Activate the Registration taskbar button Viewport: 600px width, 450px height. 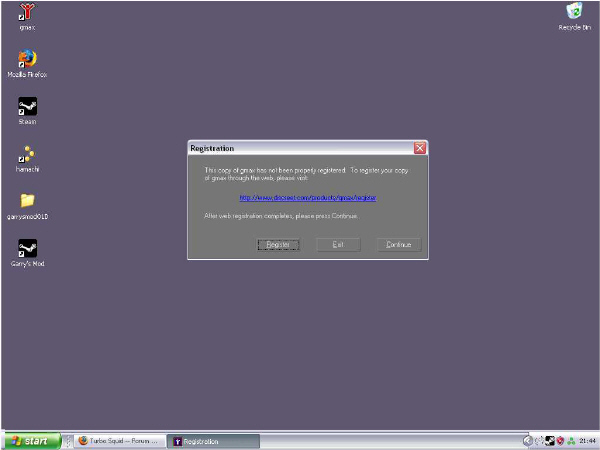click(213, 441)
